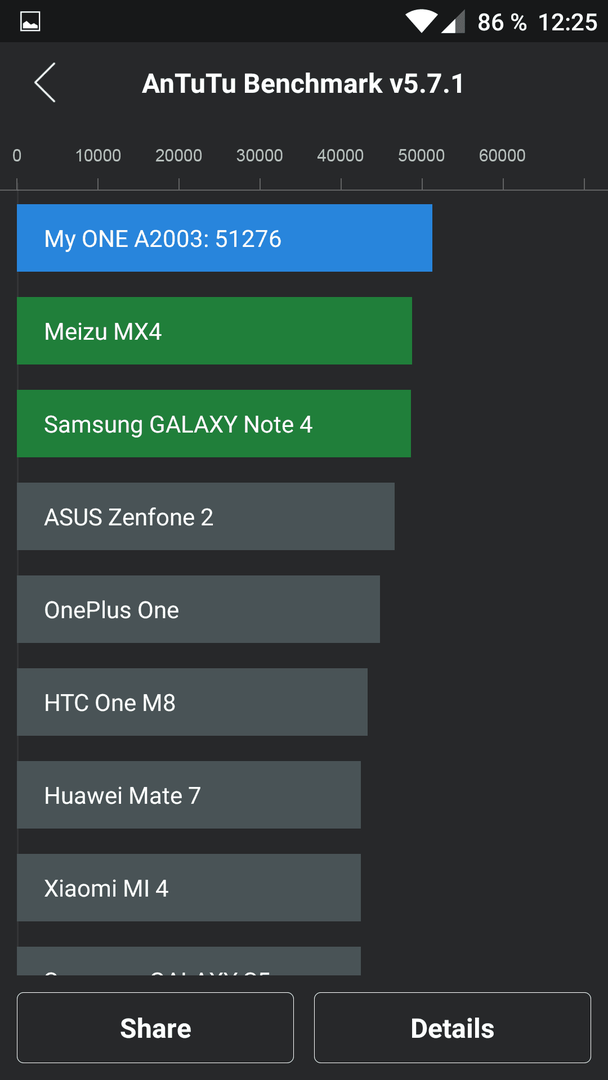
Task: Select the OnePlus One bar
Action: click(x=198, y=610)
